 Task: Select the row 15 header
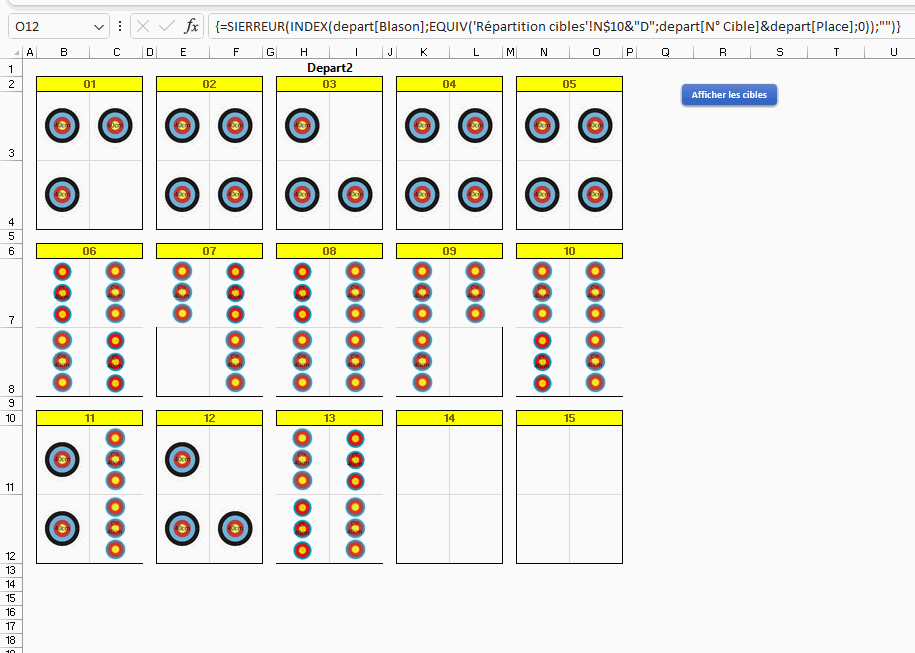(11, 598)
